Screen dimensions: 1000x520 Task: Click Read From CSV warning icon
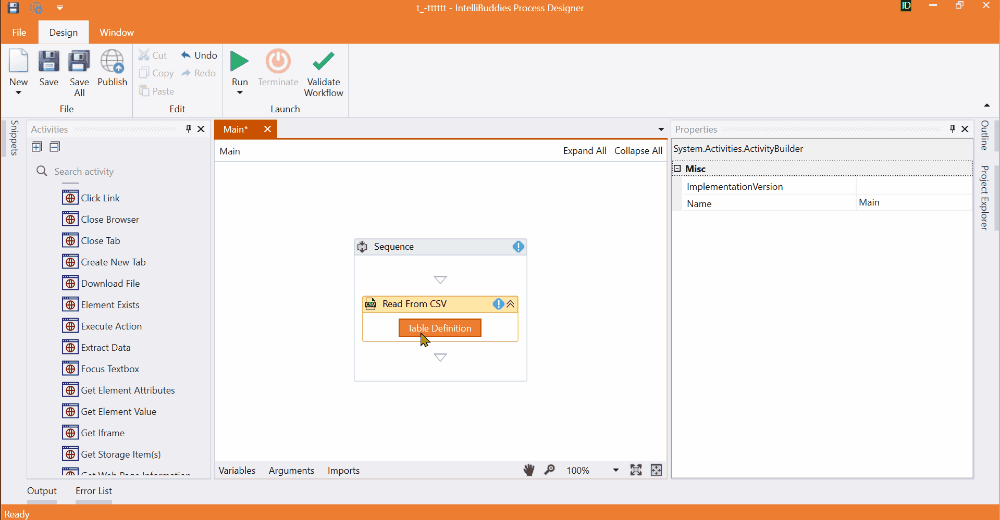coord(498,304)
